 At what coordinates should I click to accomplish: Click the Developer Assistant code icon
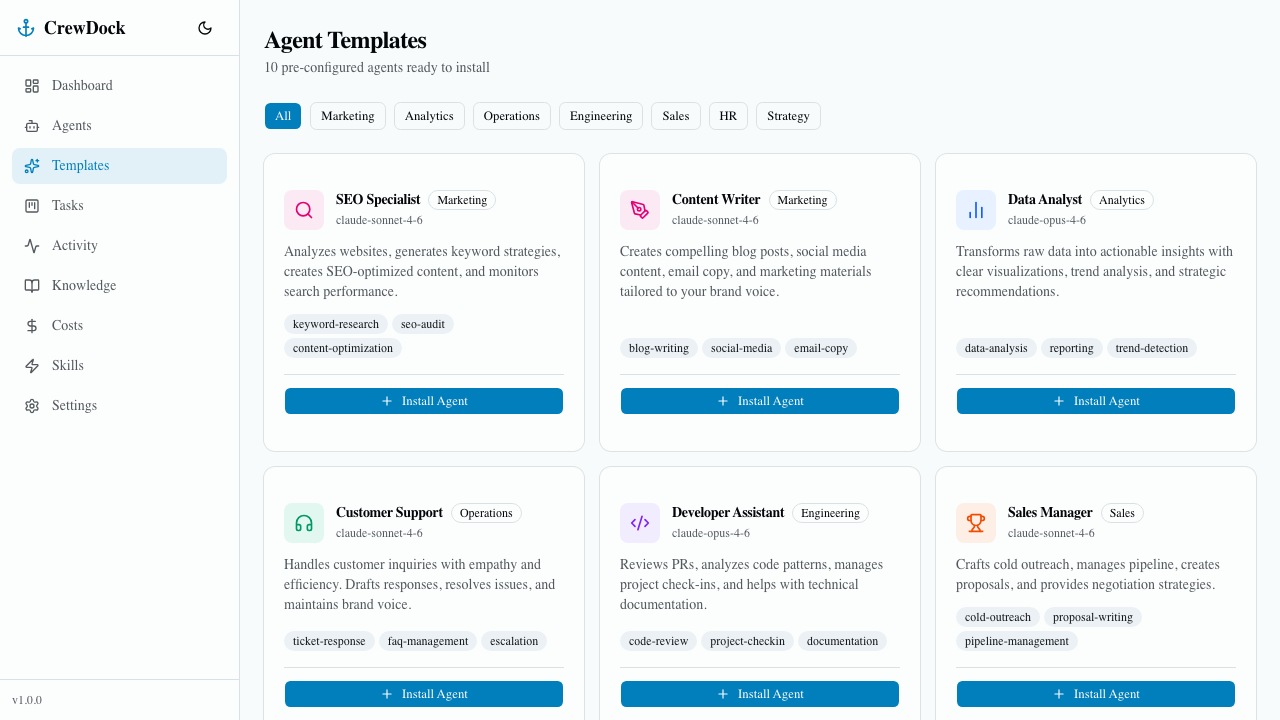tap(639, 522)
